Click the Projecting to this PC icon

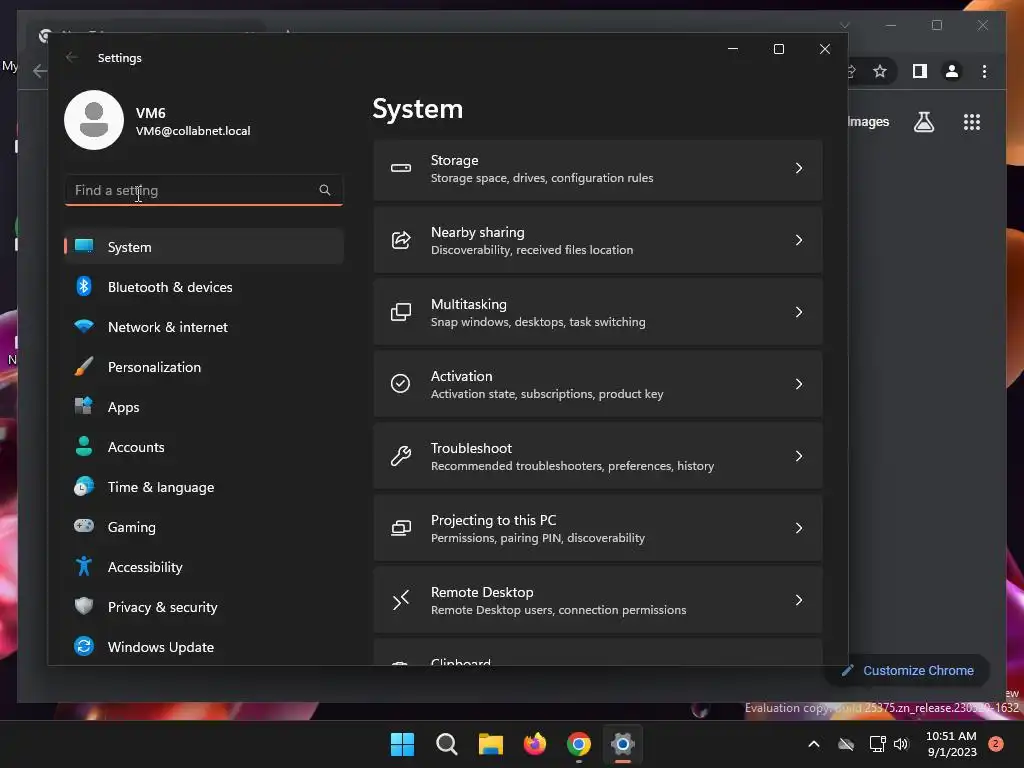coord(401,528)
